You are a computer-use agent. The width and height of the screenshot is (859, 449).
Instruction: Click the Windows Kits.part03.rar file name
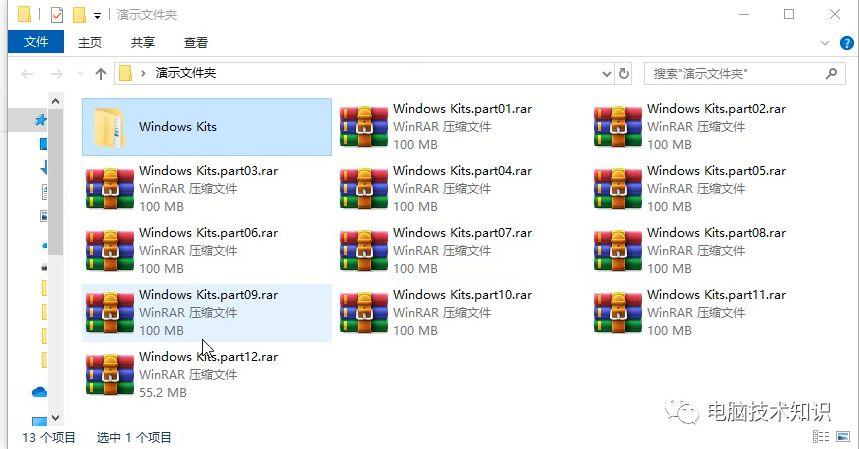pos(208,170)
